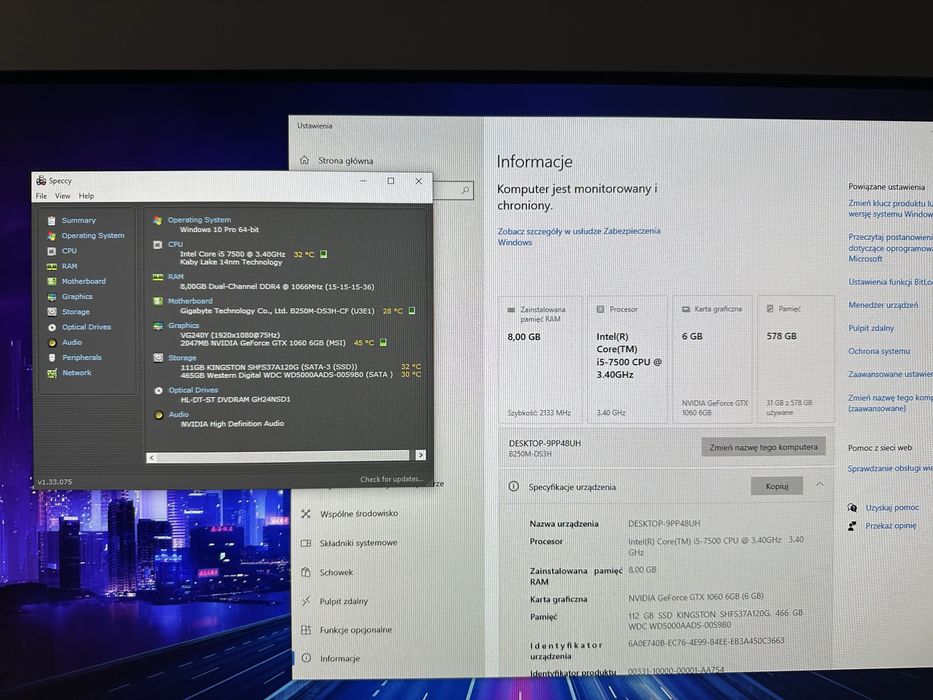The height and width of the screenshot is (700, 933).
Task: Open Optical Drives heading in Speccy summary
Action: click(x=193, y=390)
